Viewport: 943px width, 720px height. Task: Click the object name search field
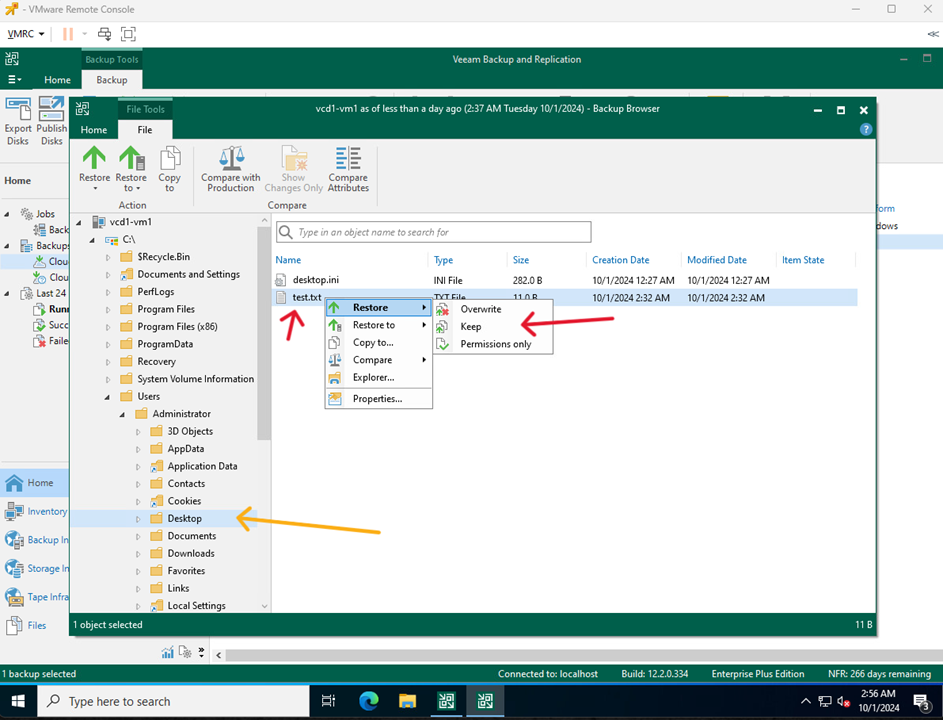[440, 232]
